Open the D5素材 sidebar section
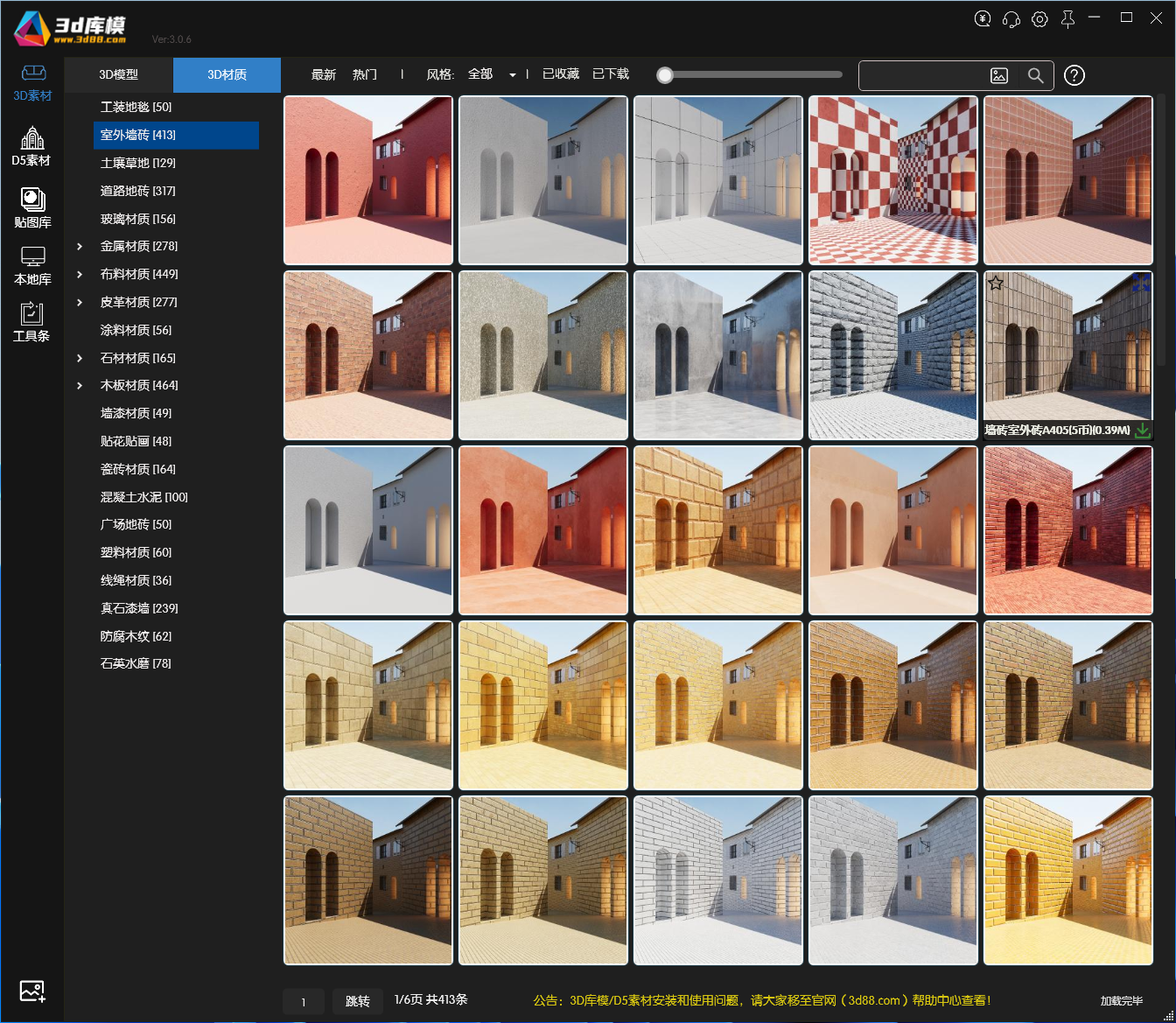 point(31,146)
